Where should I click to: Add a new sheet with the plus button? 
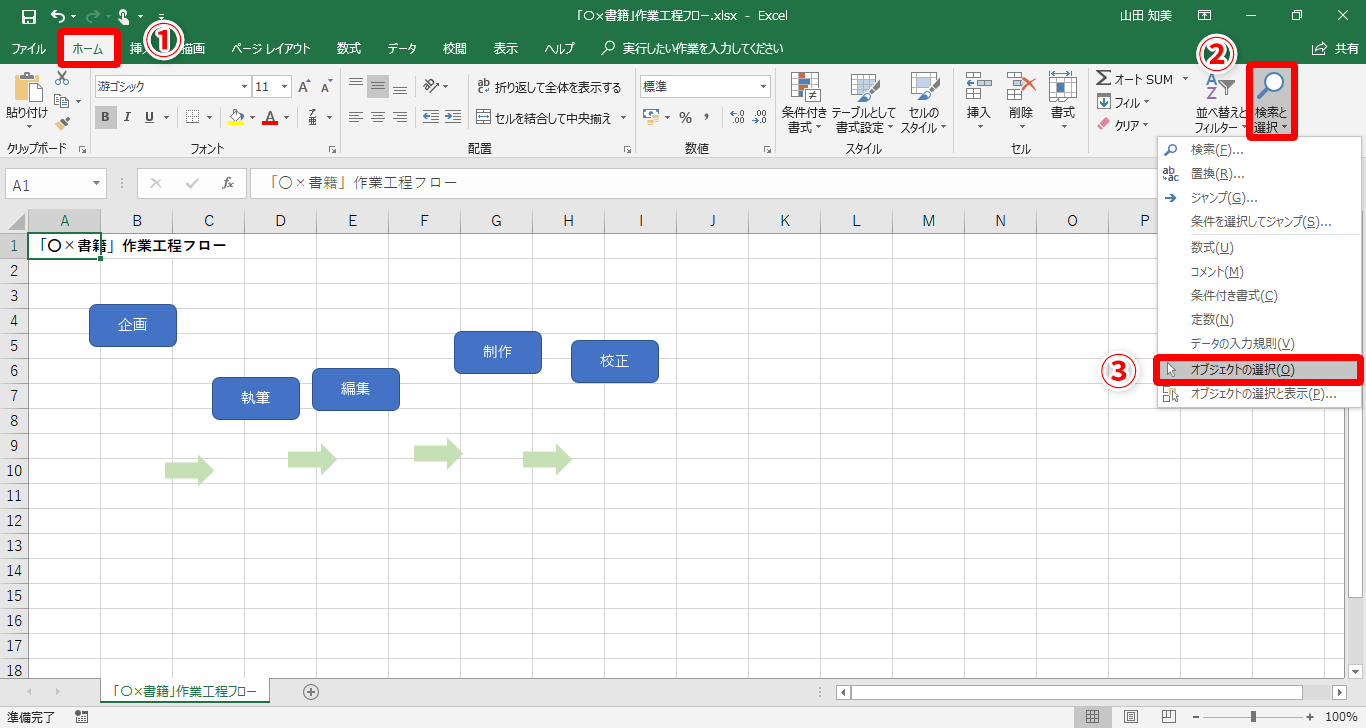311,691
